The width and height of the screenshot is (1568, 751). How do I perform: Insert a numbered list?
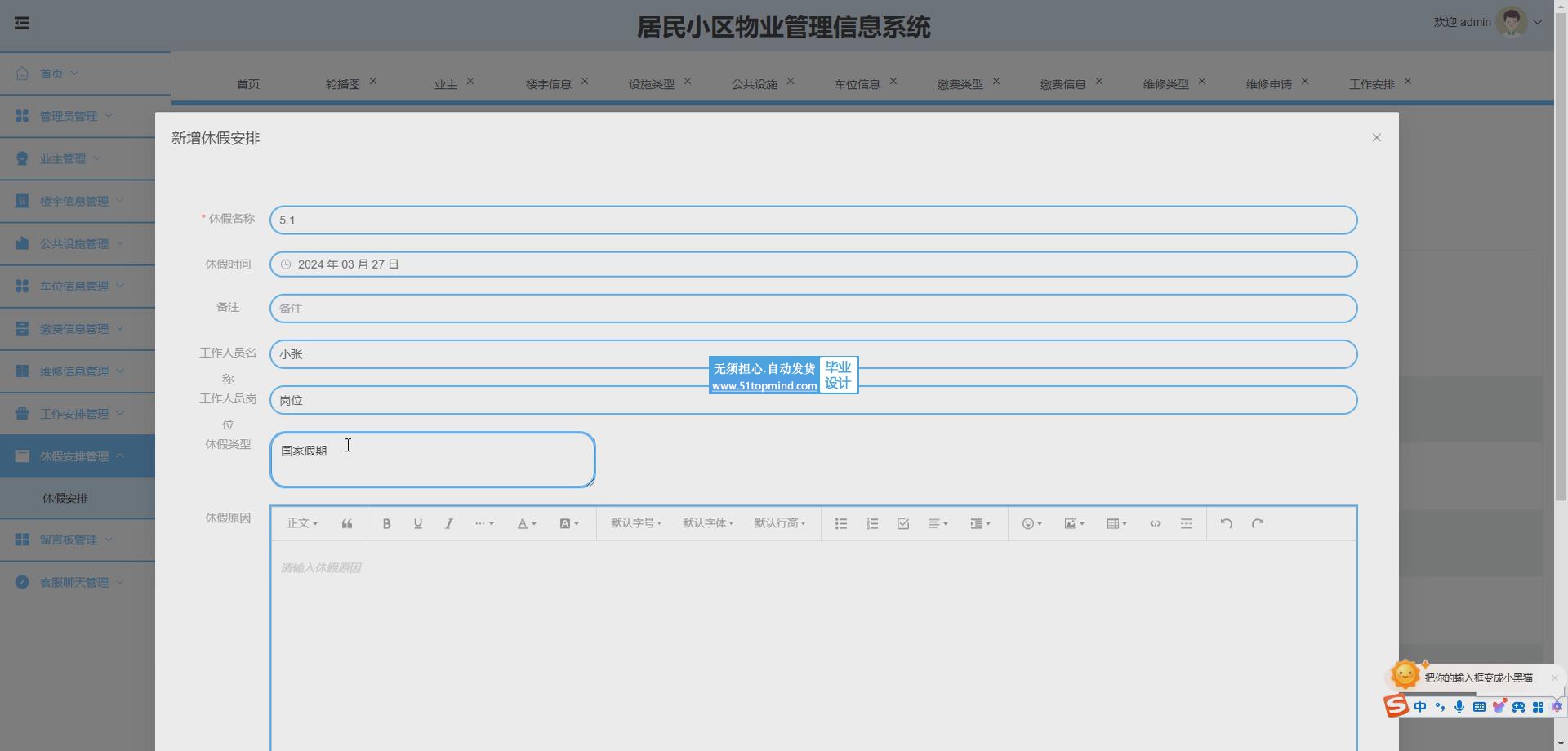tap(872, 524)
